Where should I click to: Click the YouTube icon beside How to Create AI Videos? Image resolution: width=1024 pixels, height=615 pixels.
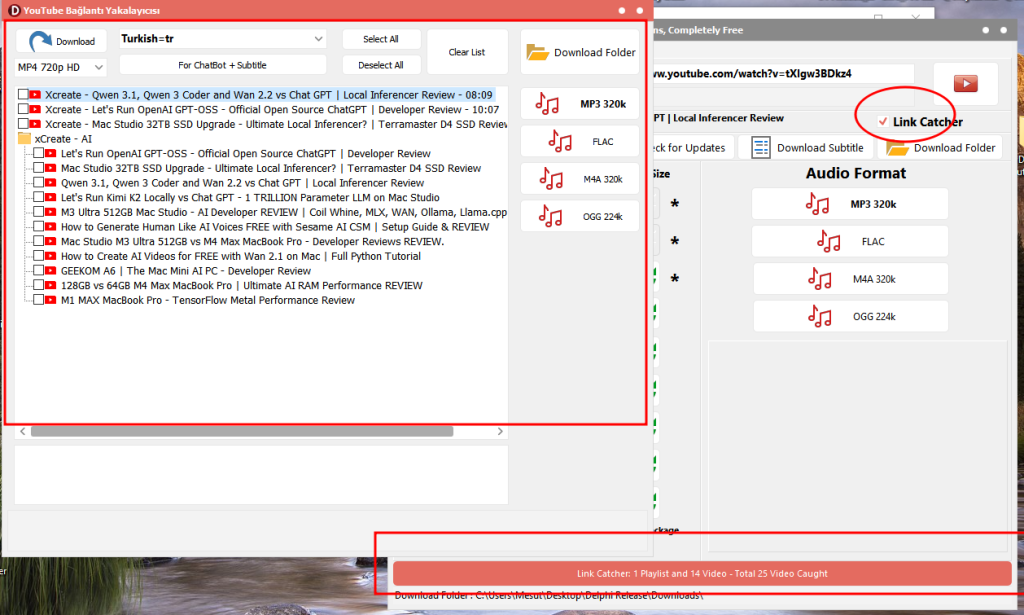pyautogui.click(x=50, y=256)
